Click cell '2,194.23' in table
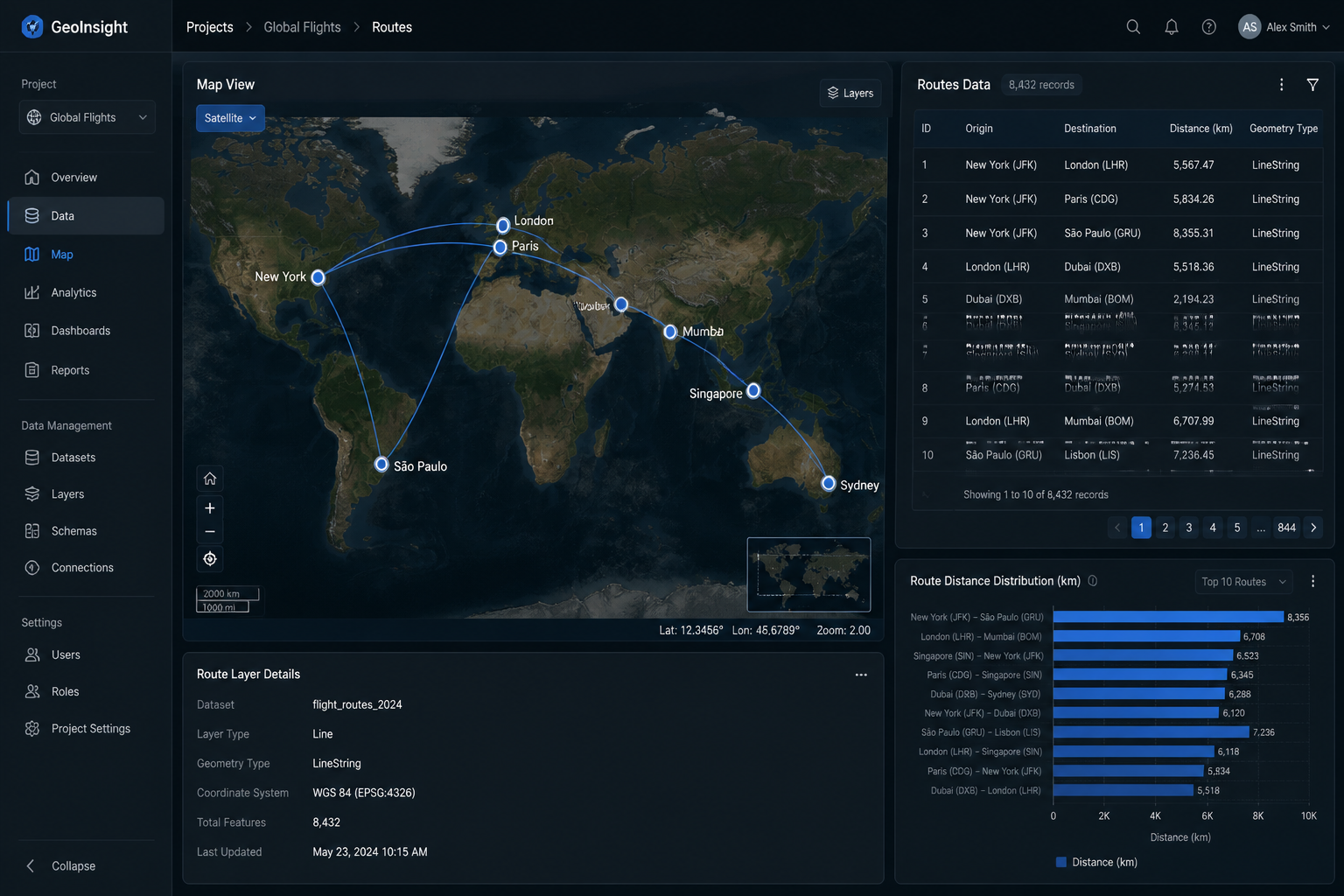This screenshot has width=1344, height=896. (x=1193, y=299)
